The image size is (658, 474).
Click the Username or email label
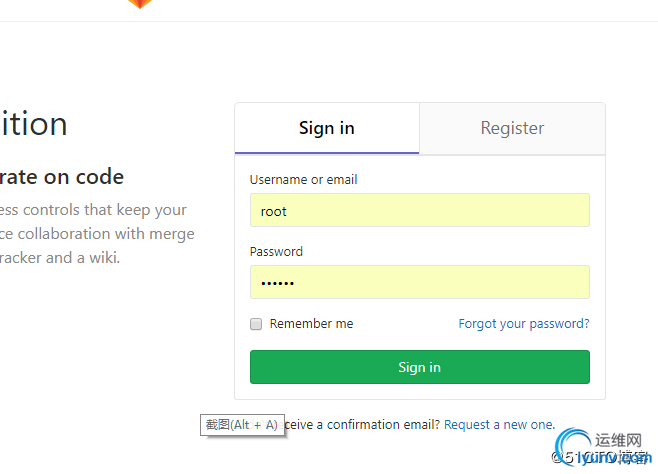tap(303, 180)
